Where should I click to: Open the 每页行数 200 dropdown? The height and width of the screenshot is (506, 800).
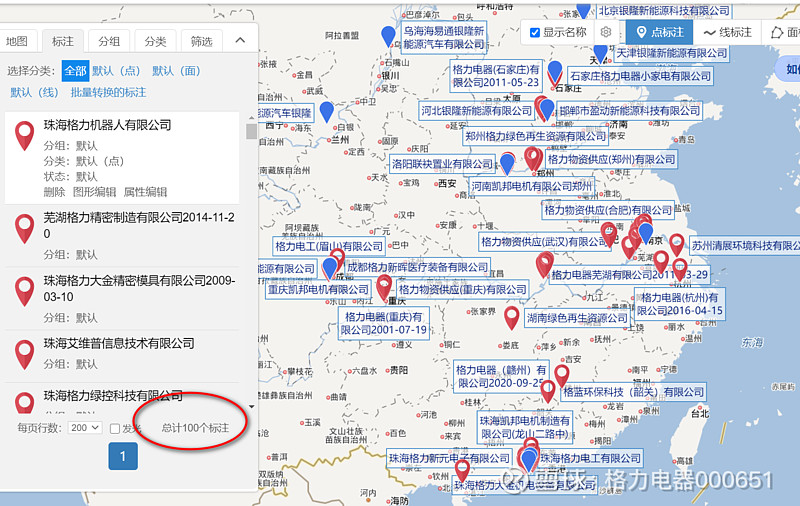coord(85,428)
